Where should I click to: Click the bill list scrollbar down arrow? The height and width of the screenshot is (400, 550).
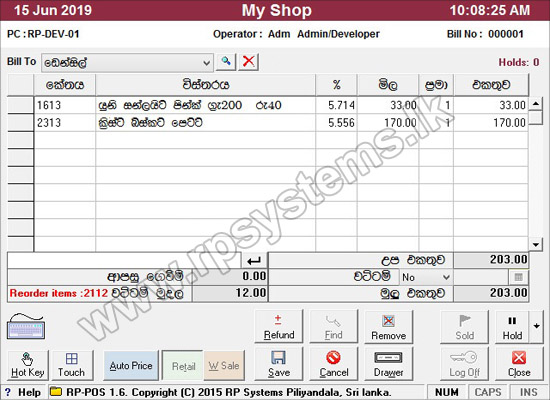tap(535, 244)
